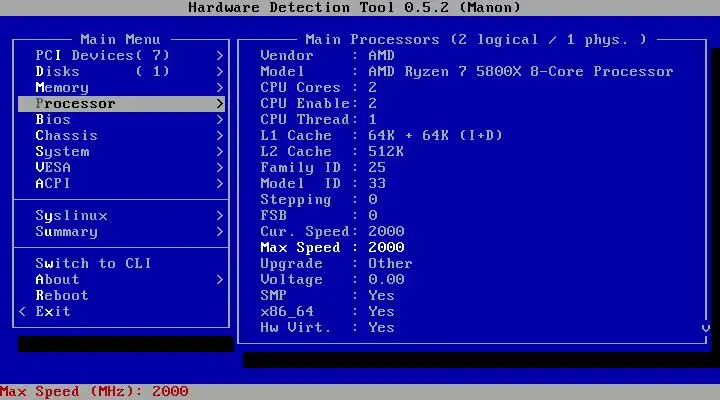This screenshot has height=400, width=720.
Task: Select the Stepping row
Action: [x=318, y=200]
